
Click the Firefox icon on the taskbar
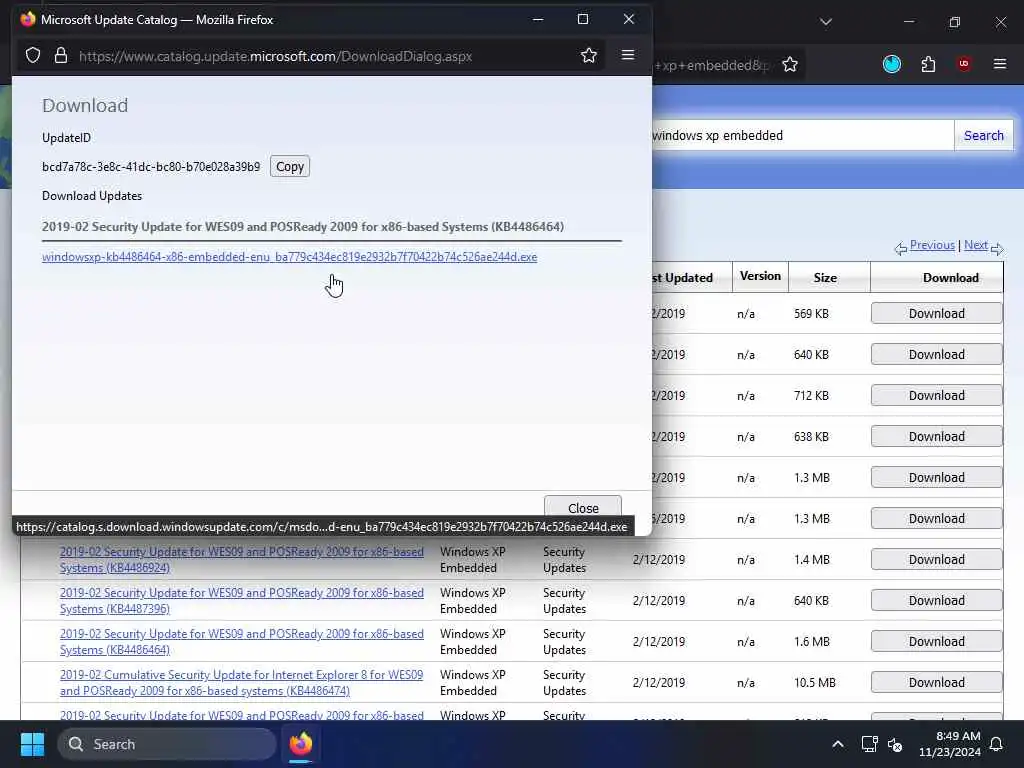pos(300,744)
